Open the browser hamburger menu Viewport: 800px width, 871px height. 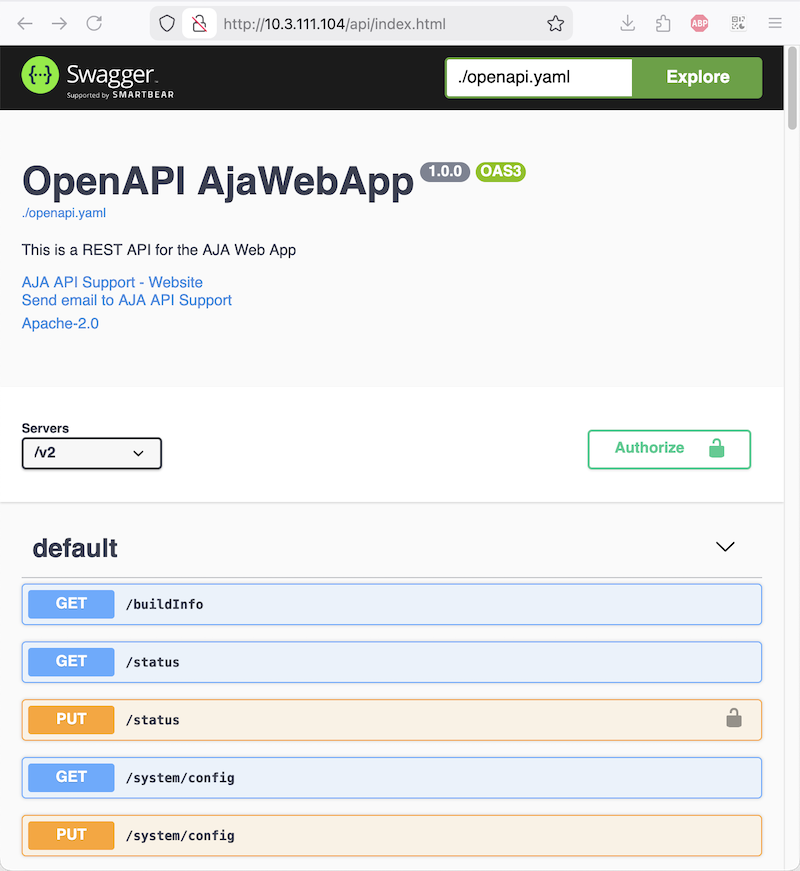pos(775,24)
